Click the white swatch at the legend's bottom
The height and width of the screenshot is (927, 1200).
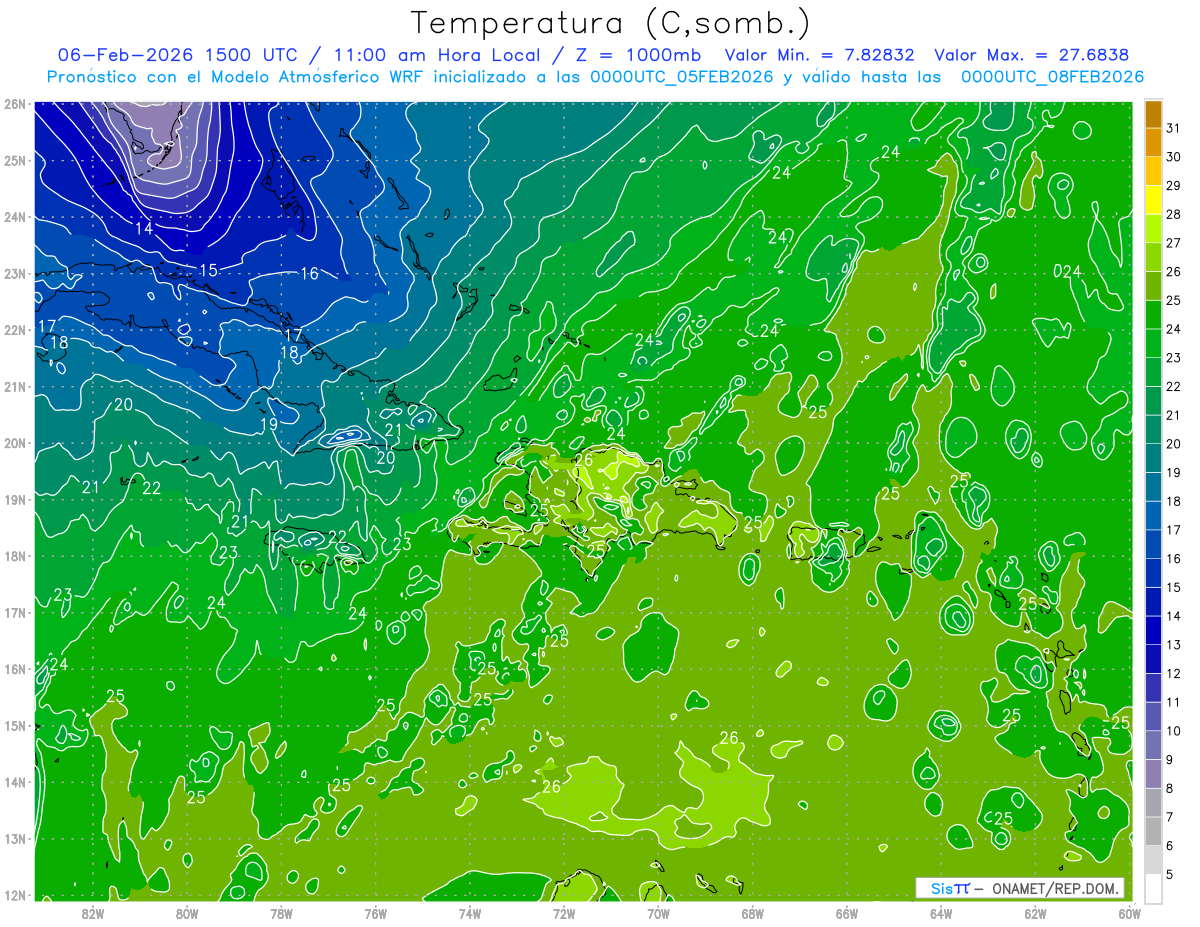point(1153,887)
